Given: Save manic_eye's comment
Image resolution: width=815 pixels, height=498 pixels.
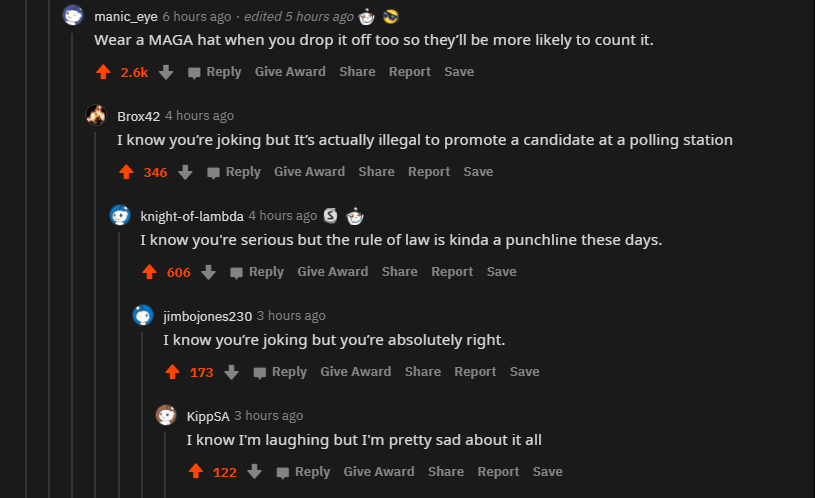Looking at the screenshot, I should [x=459, y=72].
